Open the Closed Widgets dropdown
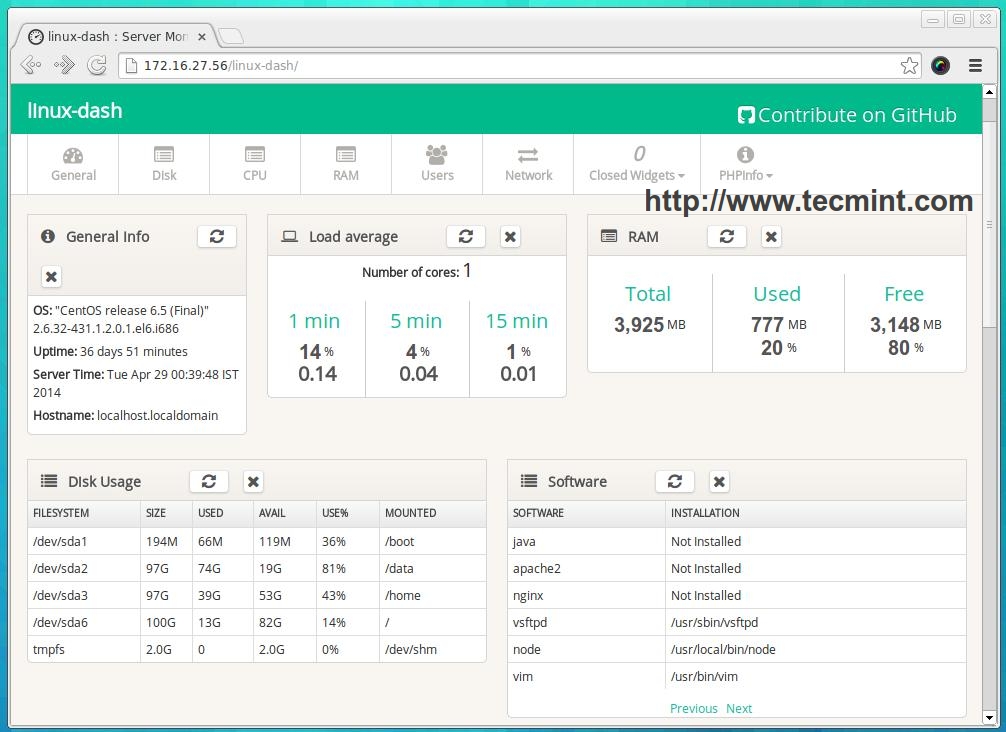 [636, 164]
